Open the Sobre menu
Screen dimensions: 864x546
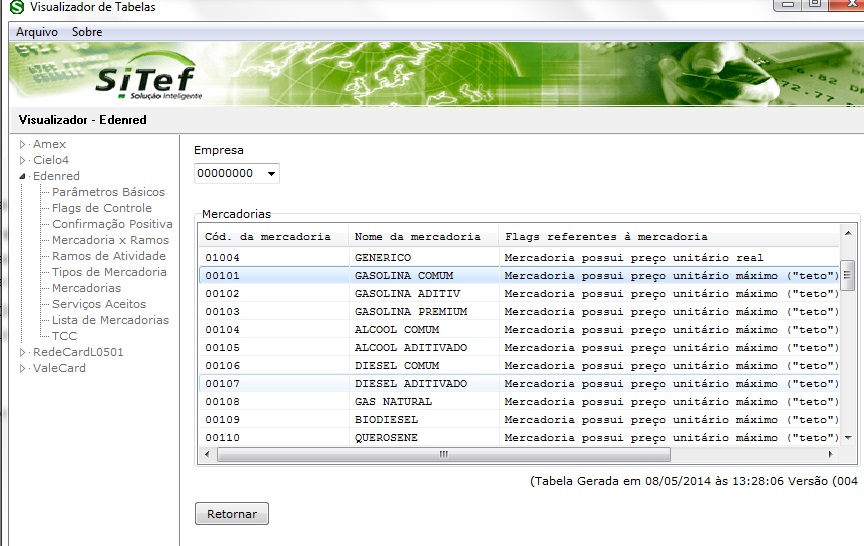pyautogui.click(x=87, y=32)
